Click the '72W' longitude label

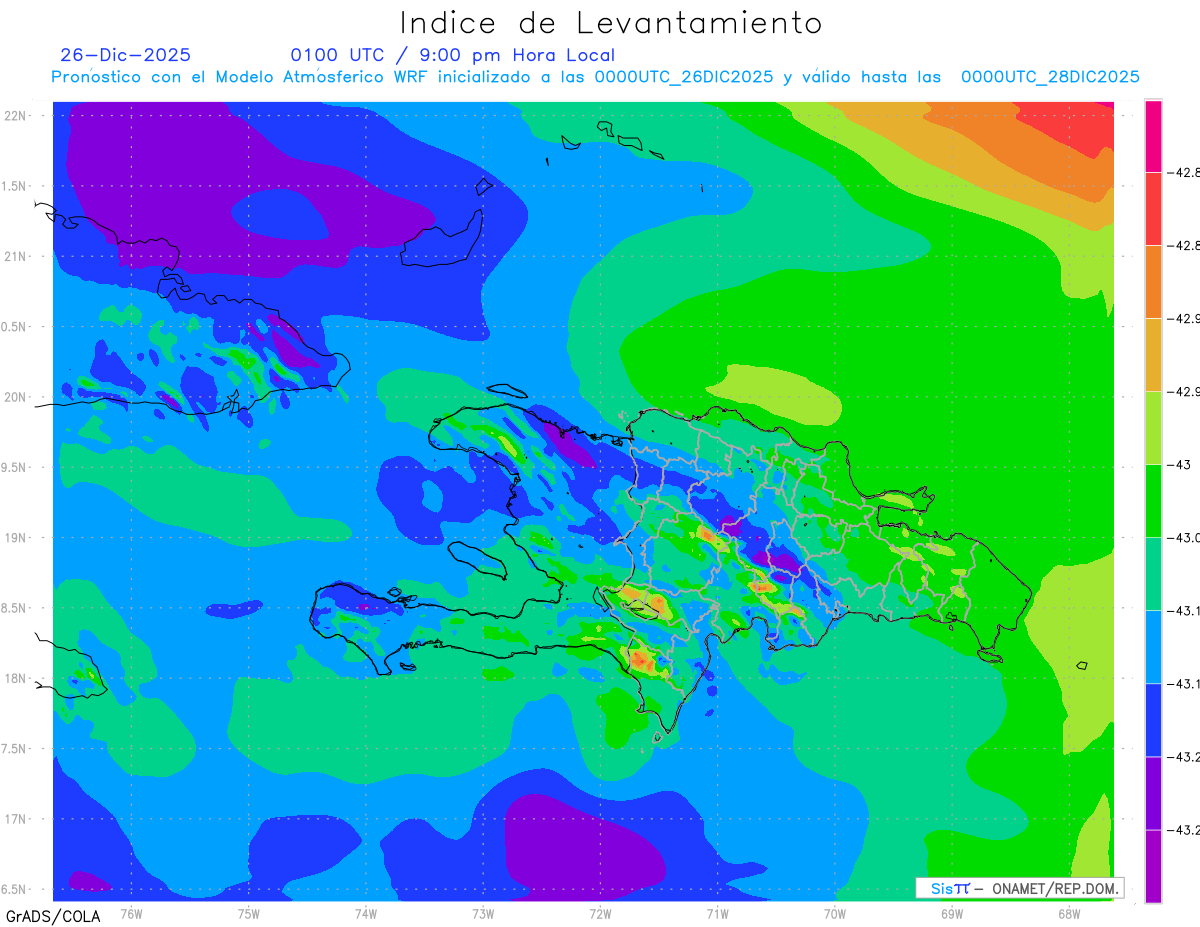point(600,913)
